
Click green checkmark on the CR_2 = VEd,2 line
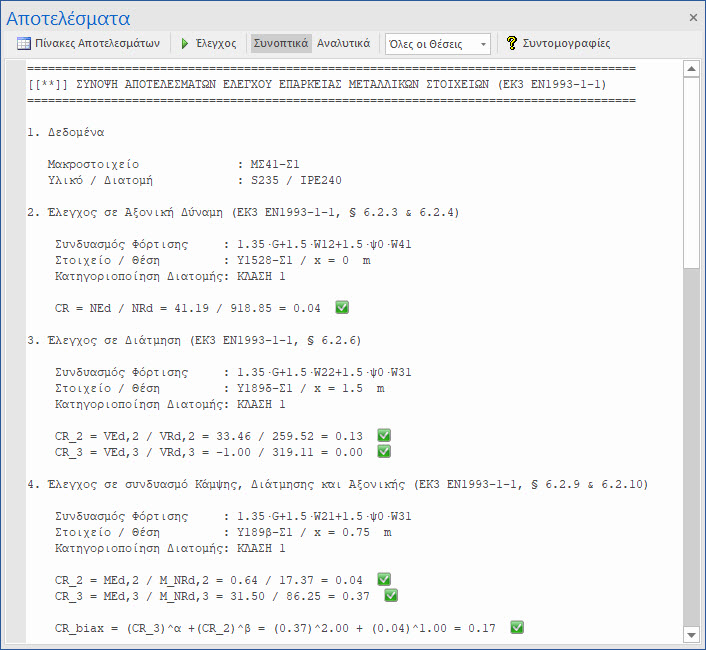[384, 435]
